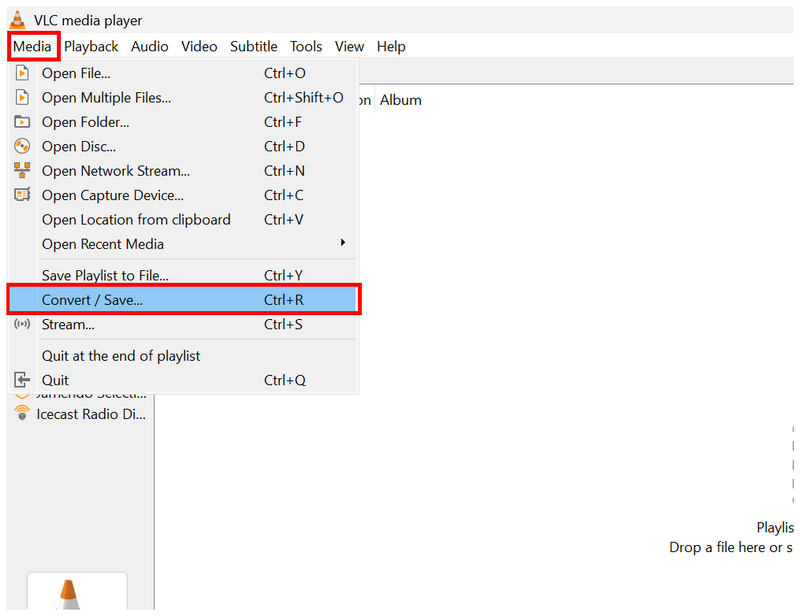Click the Open Network Stream icon

coord(22,170)
